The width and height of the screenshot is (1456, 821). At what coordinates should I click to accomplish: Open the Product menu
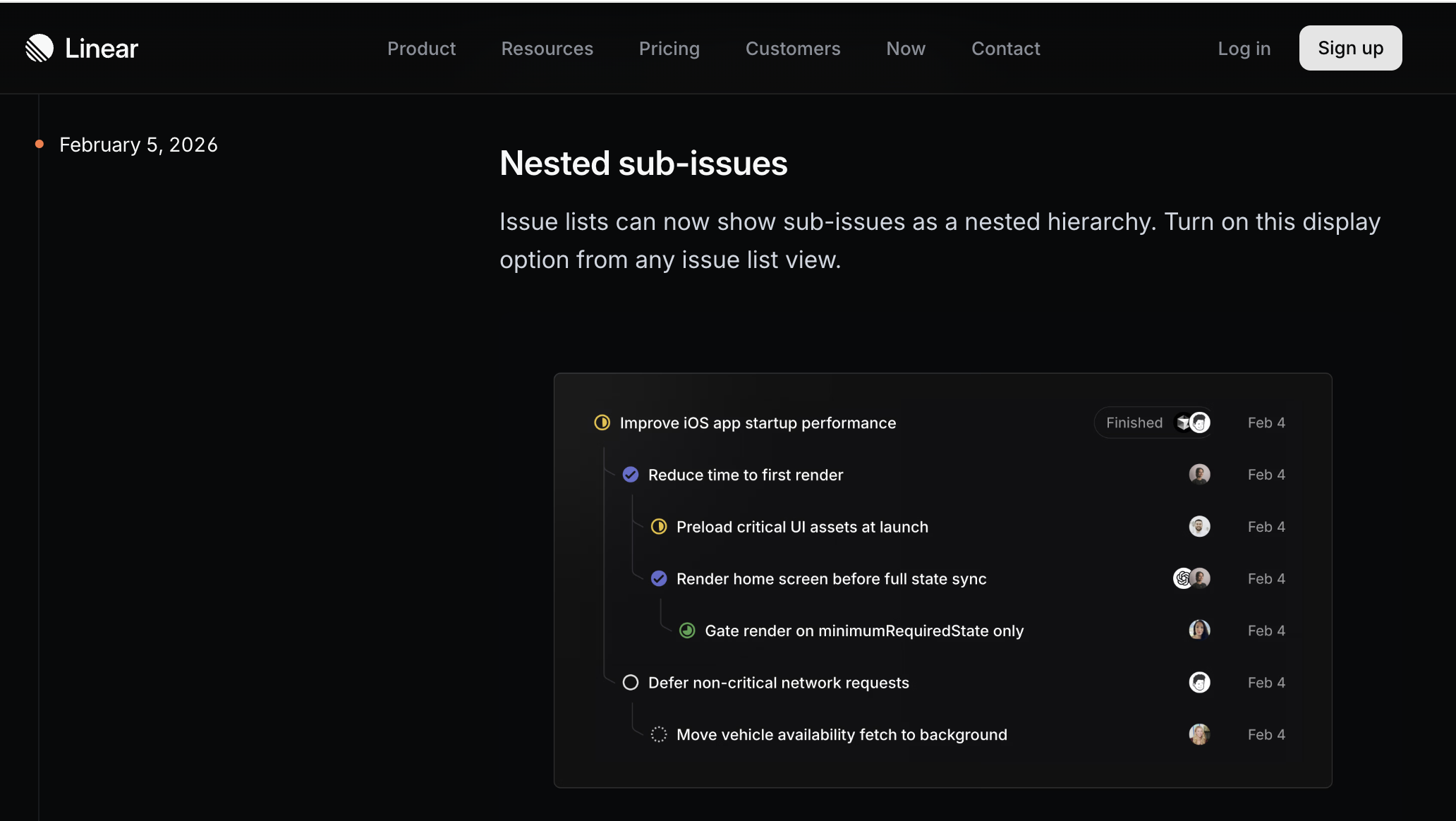tap(421, 49)
